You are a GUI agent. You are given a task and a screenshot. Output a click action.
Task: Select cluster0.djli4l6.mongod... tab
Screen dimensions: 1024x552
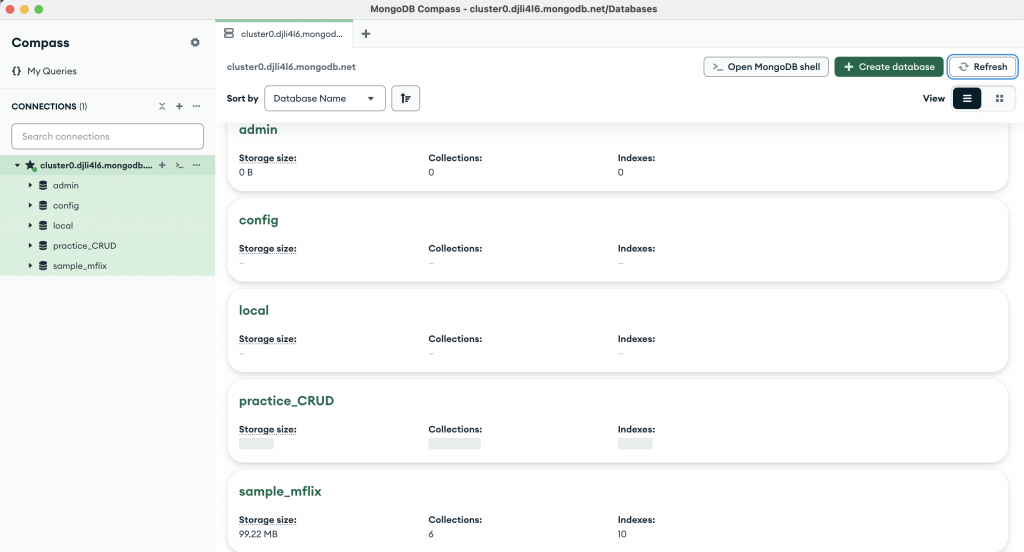click(x=284, y=34)
